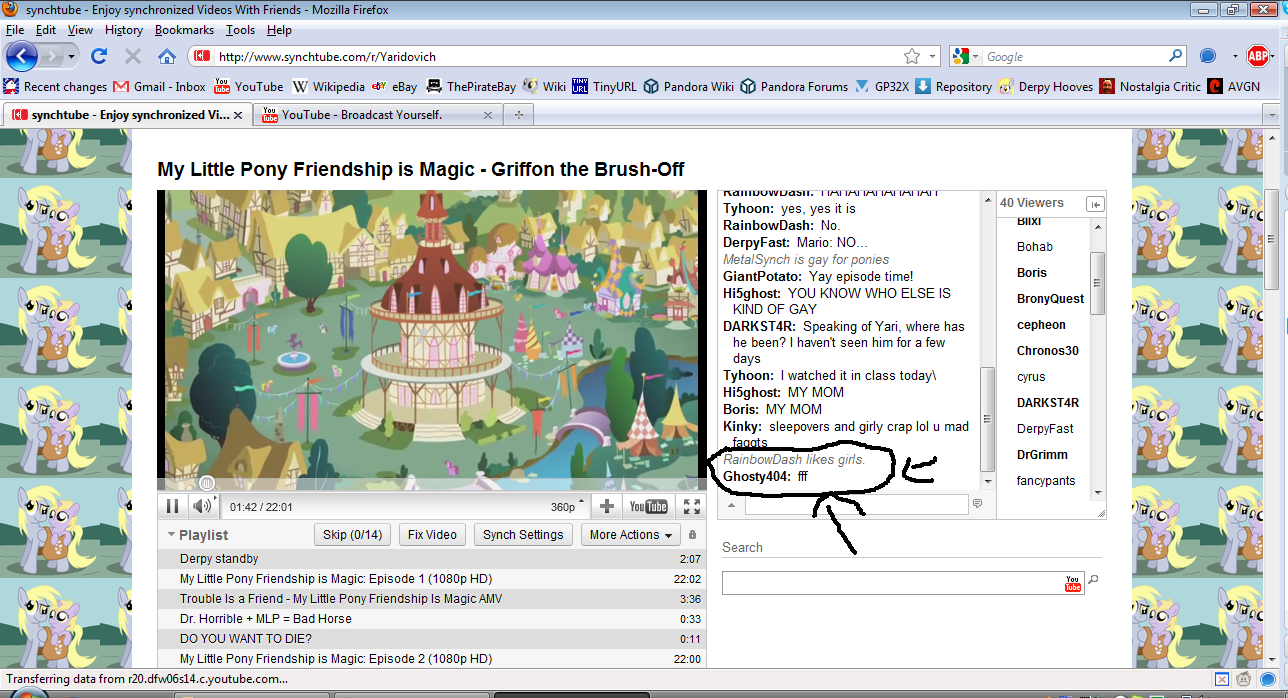Toggle the playlist lock icon
Image resolution: width=1288 pixels, height=698 pixels.
coord(693,535)
